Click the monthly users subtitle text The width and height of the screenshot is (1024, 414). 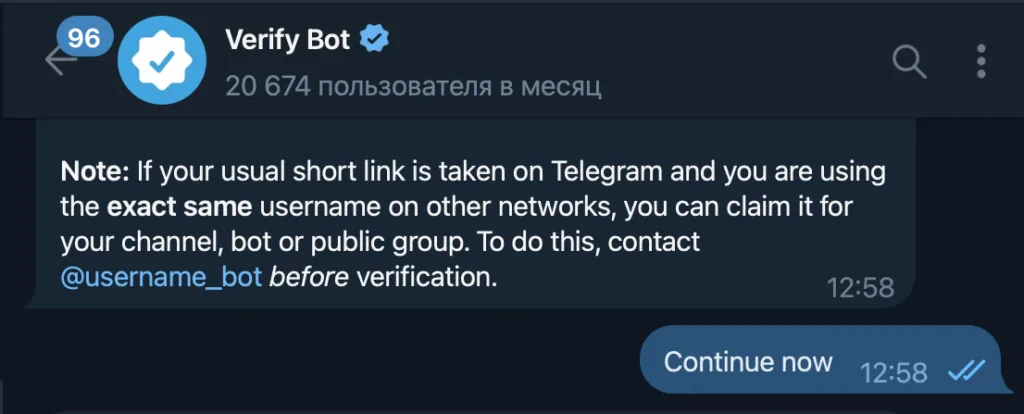point(413,87)
